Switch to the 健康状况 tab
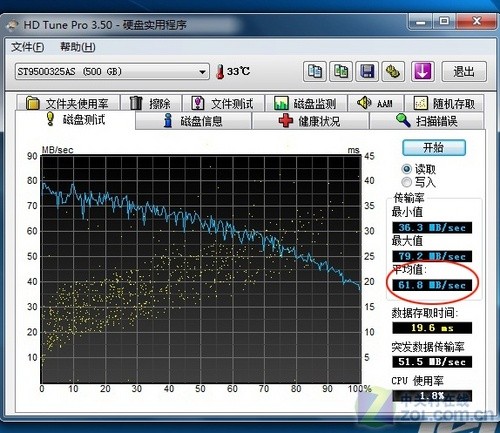 310,121
